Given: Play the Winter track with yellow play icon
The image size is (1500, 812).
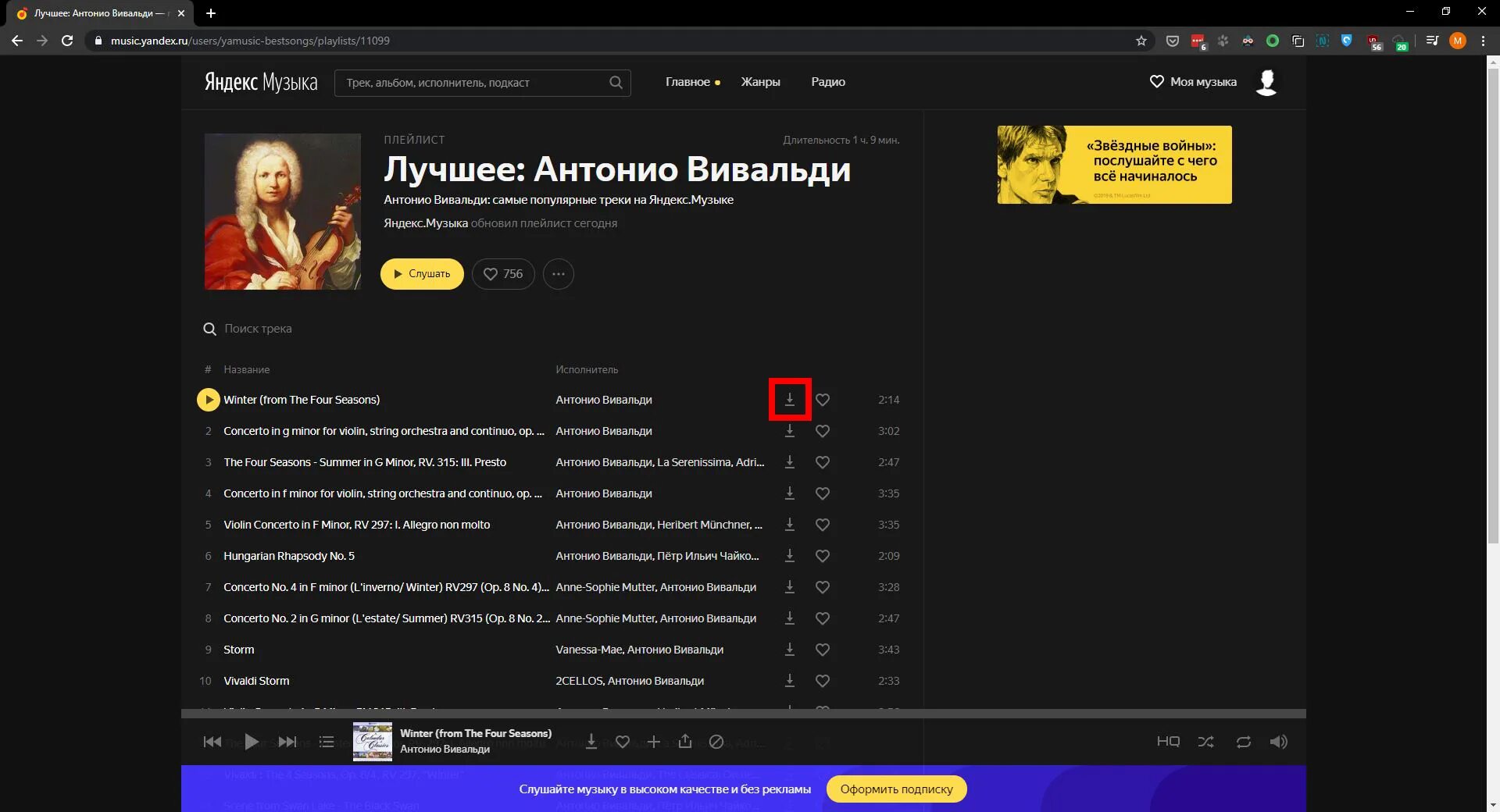Looking at the screenshot, I should 208,400.
